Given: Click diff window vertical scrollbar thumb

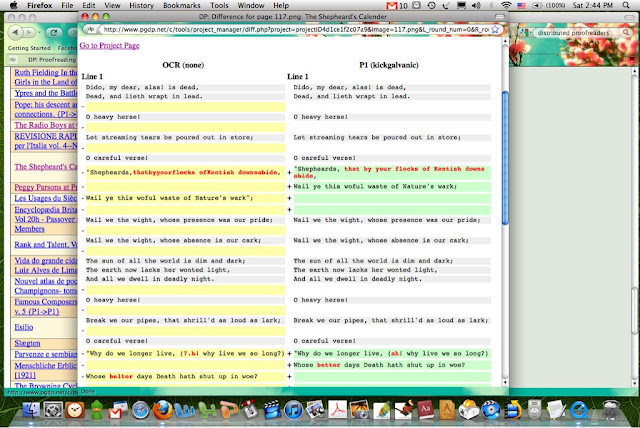Looking at the screenshot, I should pyautogui.click(x=505, y=157).
